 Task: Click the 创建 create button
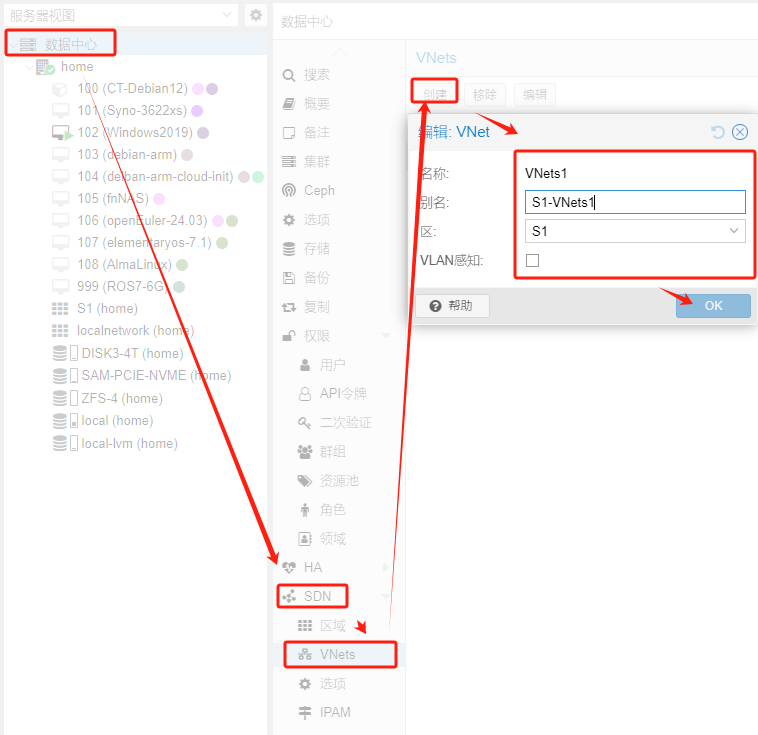435,94
